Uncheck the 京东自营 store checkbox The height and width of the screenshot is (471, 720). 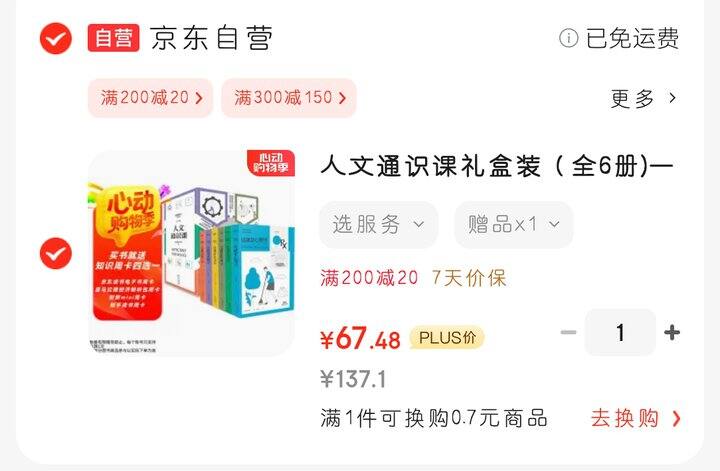pos(56,38)
